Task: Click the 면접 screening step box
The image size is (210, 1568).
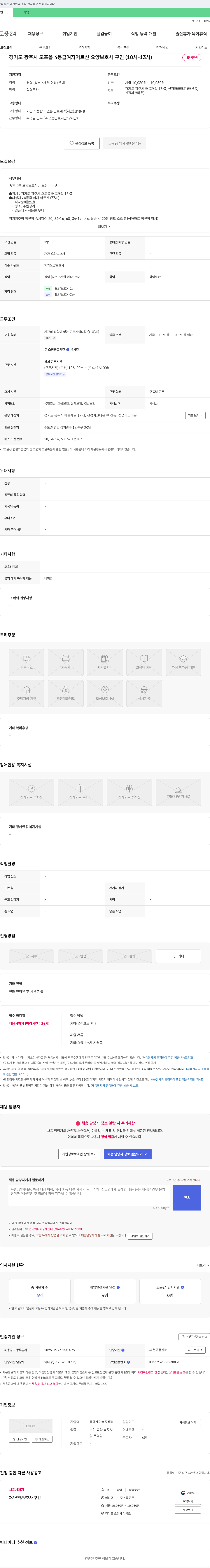Action: point(80,956)
